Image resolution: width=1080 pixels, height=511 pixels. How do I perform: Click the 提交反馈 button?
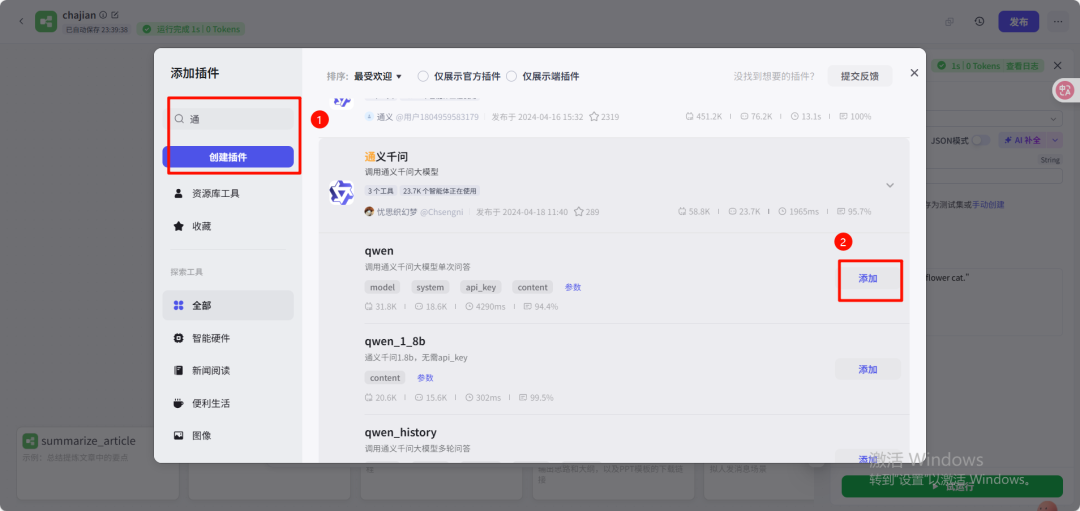860,76
